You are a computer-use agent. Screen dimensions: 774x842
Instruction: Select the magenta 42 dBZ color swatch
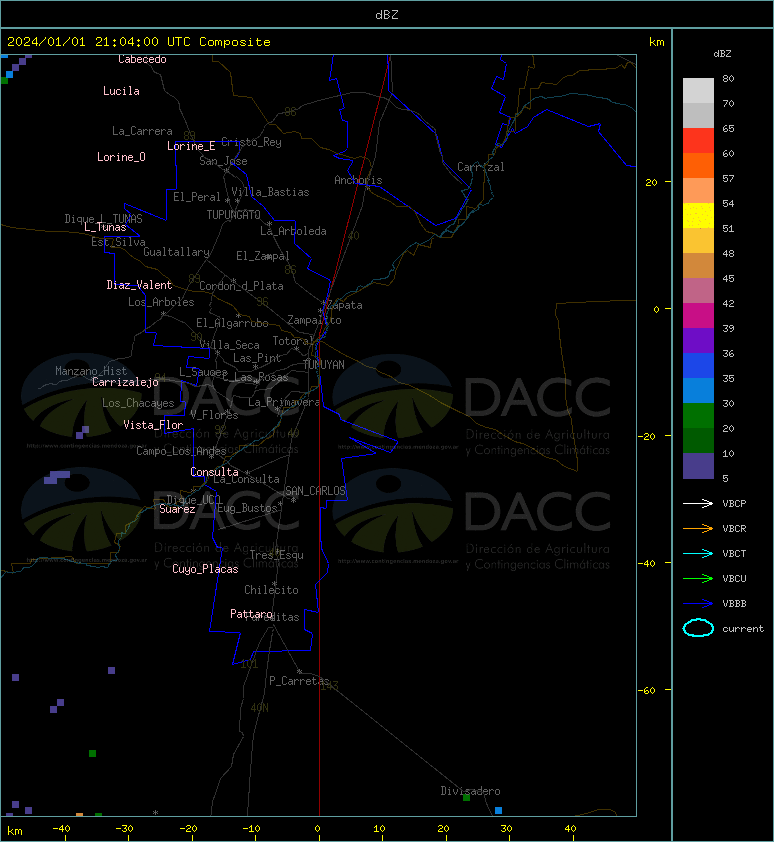[698, 315]
